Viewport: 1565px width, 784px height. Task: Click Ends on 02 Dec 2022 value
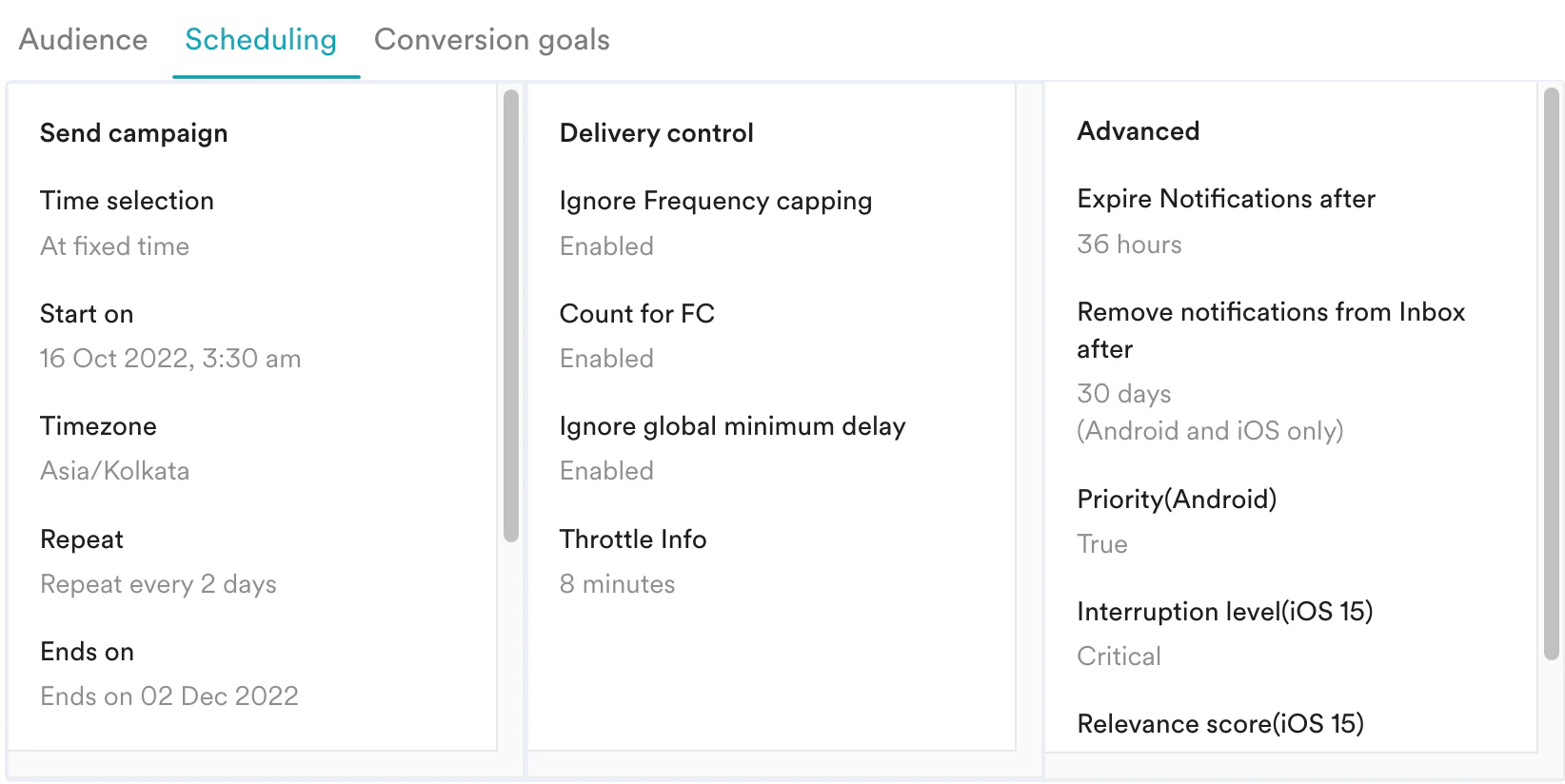pyautogui.click(x=169, y=696)
